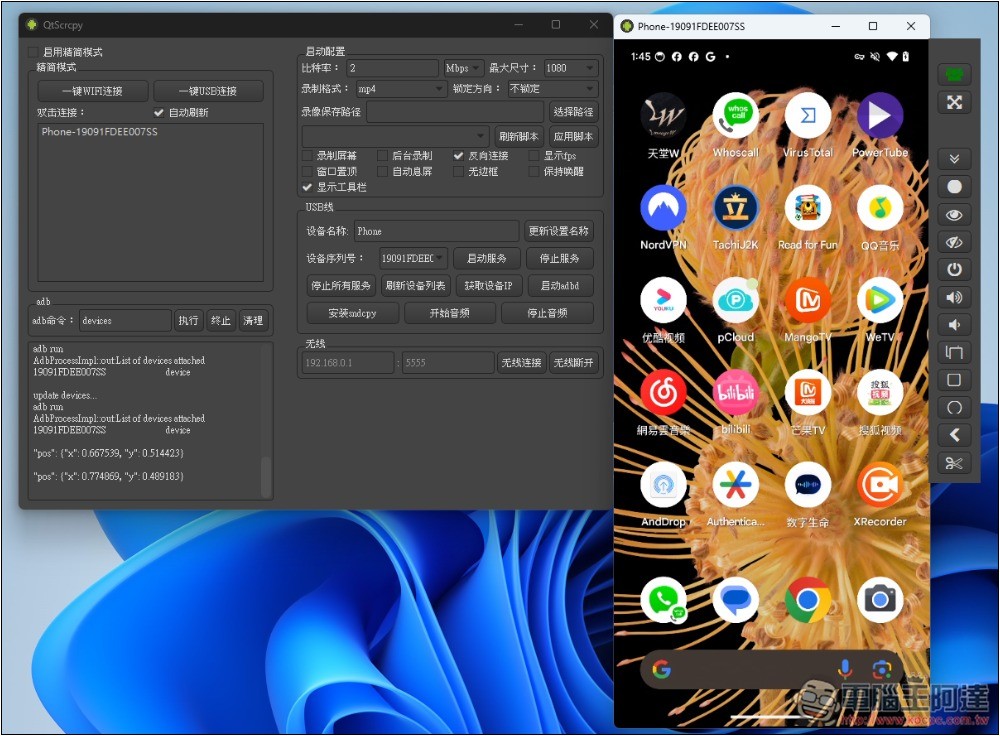The width and height of the screenshot is (1000, 736).
Task: Go home with the circle toolbar icon
Action: pos(954,408)
